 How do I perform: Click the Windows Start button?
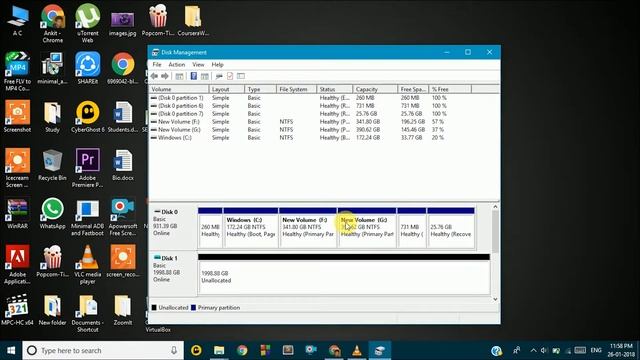click(x=11, y=350)
